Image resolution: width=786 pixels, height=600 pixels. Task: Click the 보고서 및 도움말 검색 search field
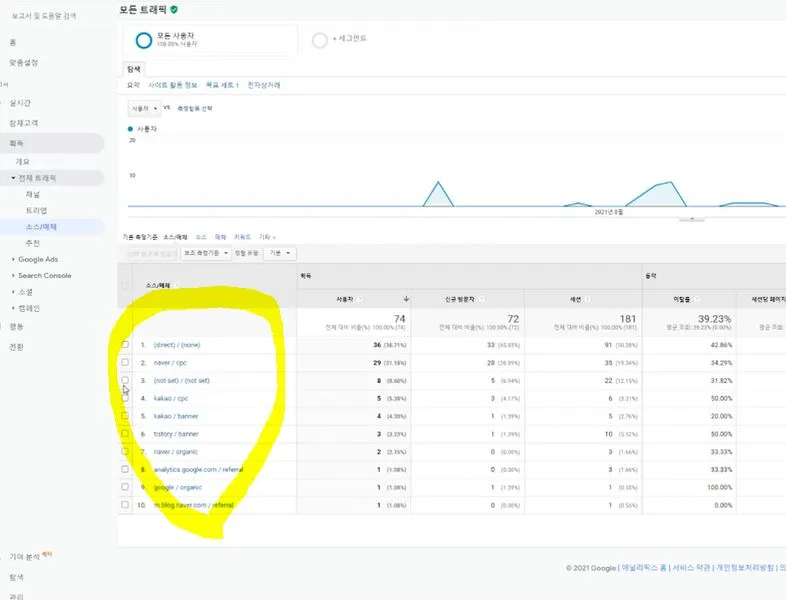(44, 16)
